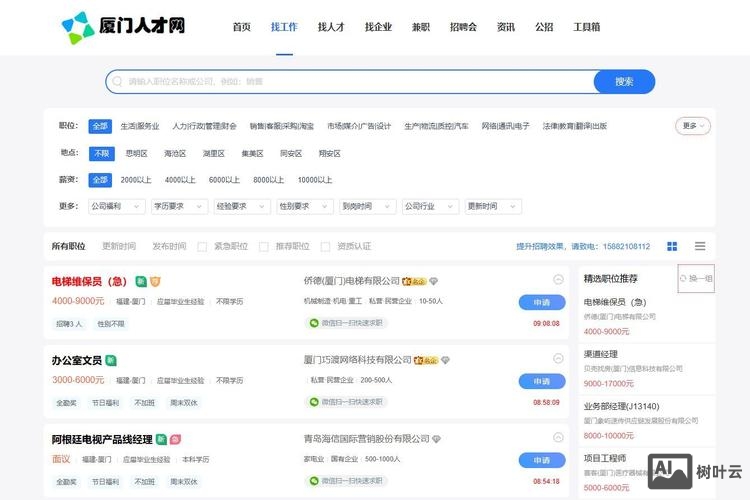Screen dimensions: 750x500
Task: Open recommended job 业务部经理(J13140)
Action: pyautogui.click(x=621, y=406)
